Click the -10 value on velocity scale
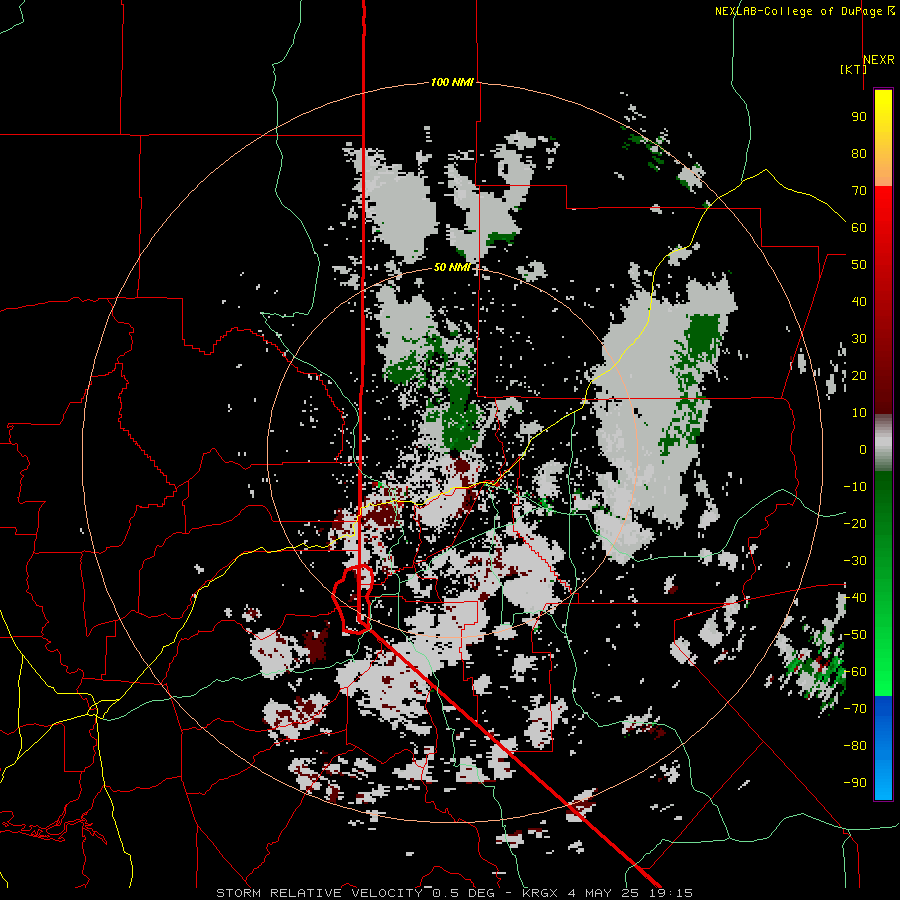Image resolution: width=900 pixels, height=900 pixels. (x=855, y=487)
